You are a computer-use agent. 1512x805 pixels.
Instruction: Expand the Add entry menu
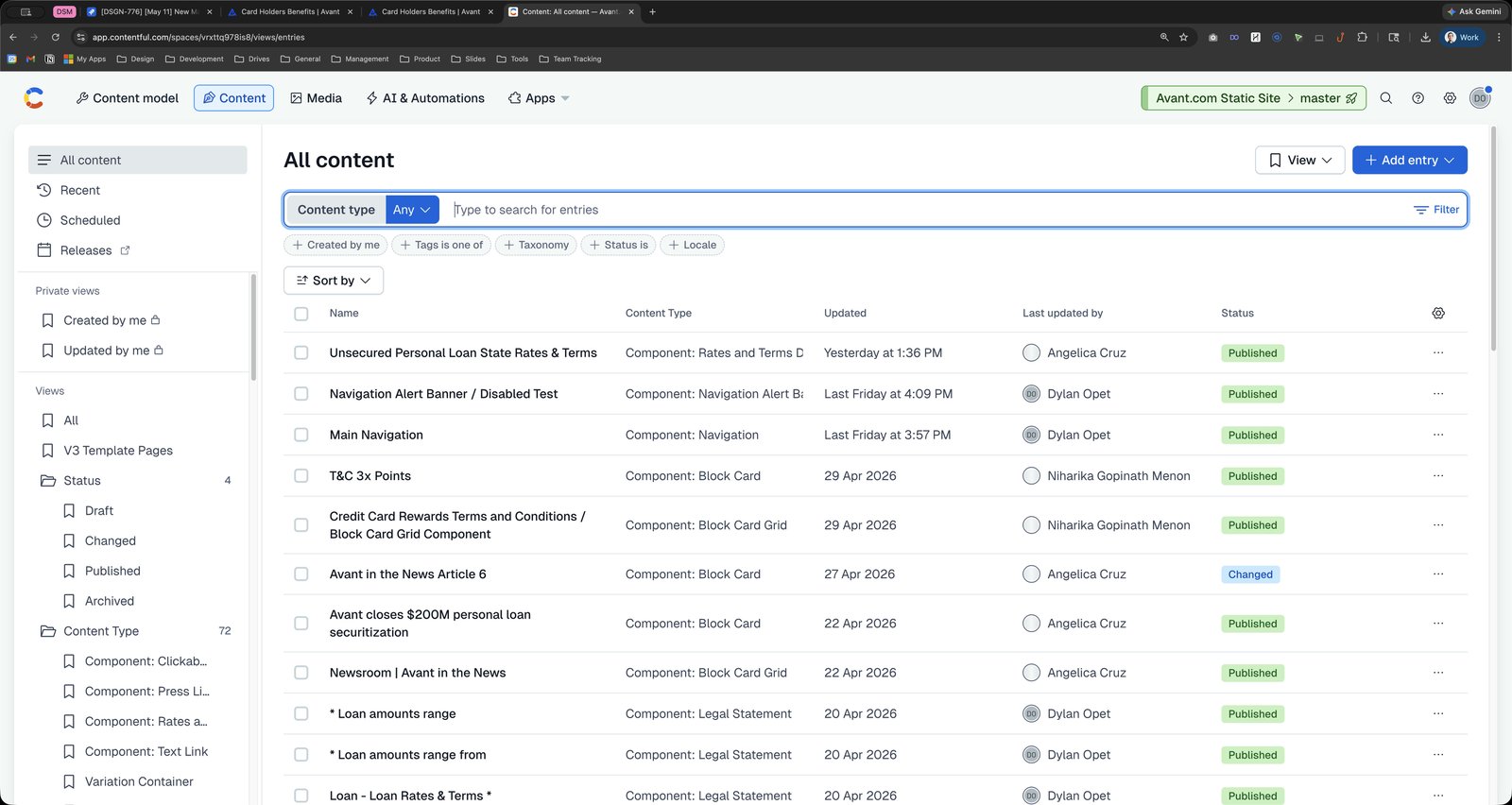(x=1410, y=161)
